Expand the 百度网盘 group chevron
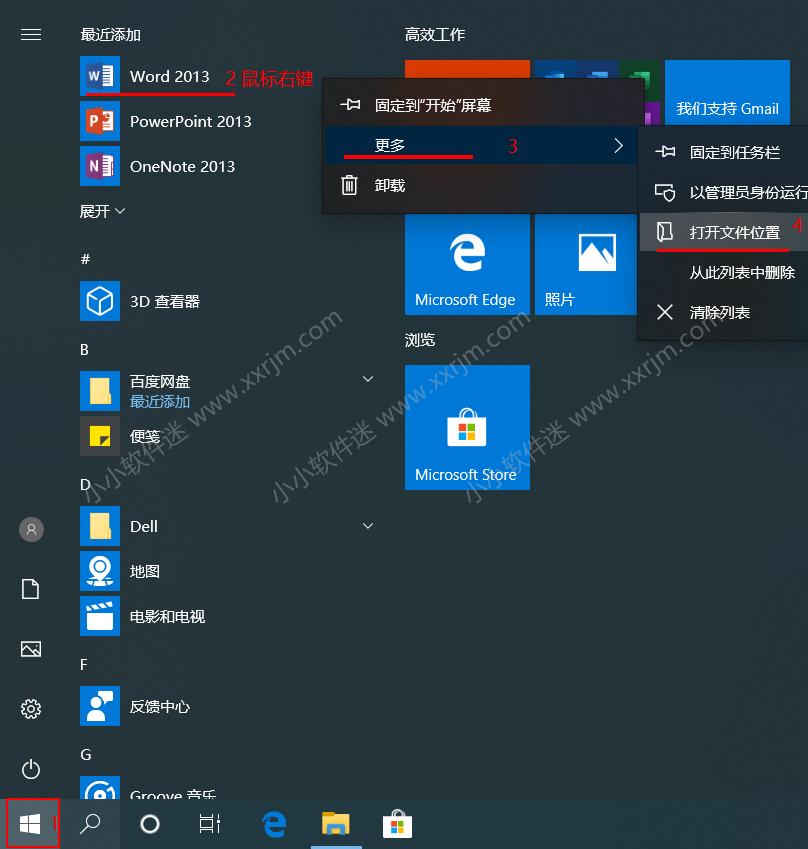Image resolution: width=808 pixels, height=849 pixels. coord(368,379)
